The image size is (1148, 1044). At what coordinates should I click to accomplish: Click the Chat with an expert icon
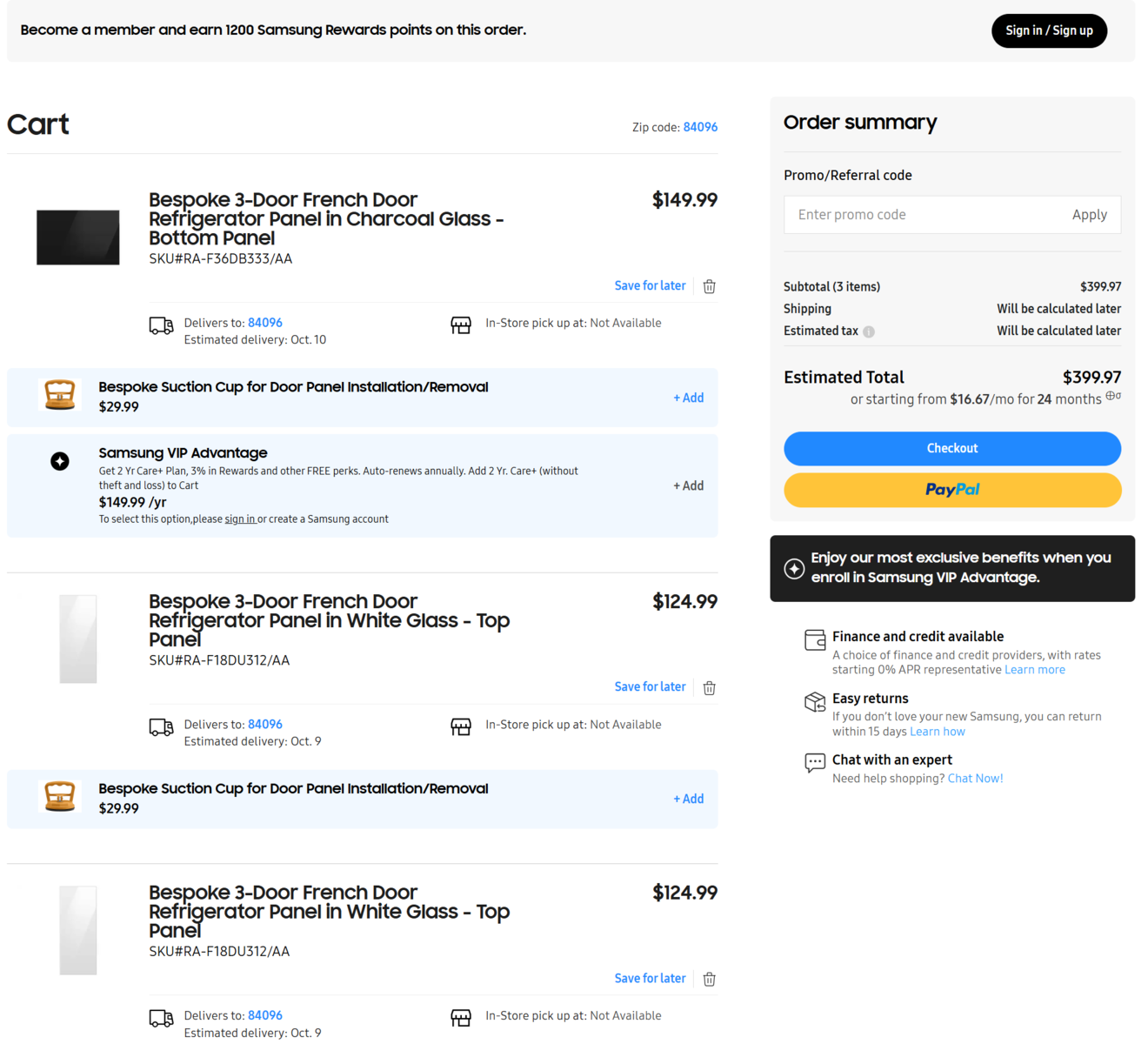[815, 763]
